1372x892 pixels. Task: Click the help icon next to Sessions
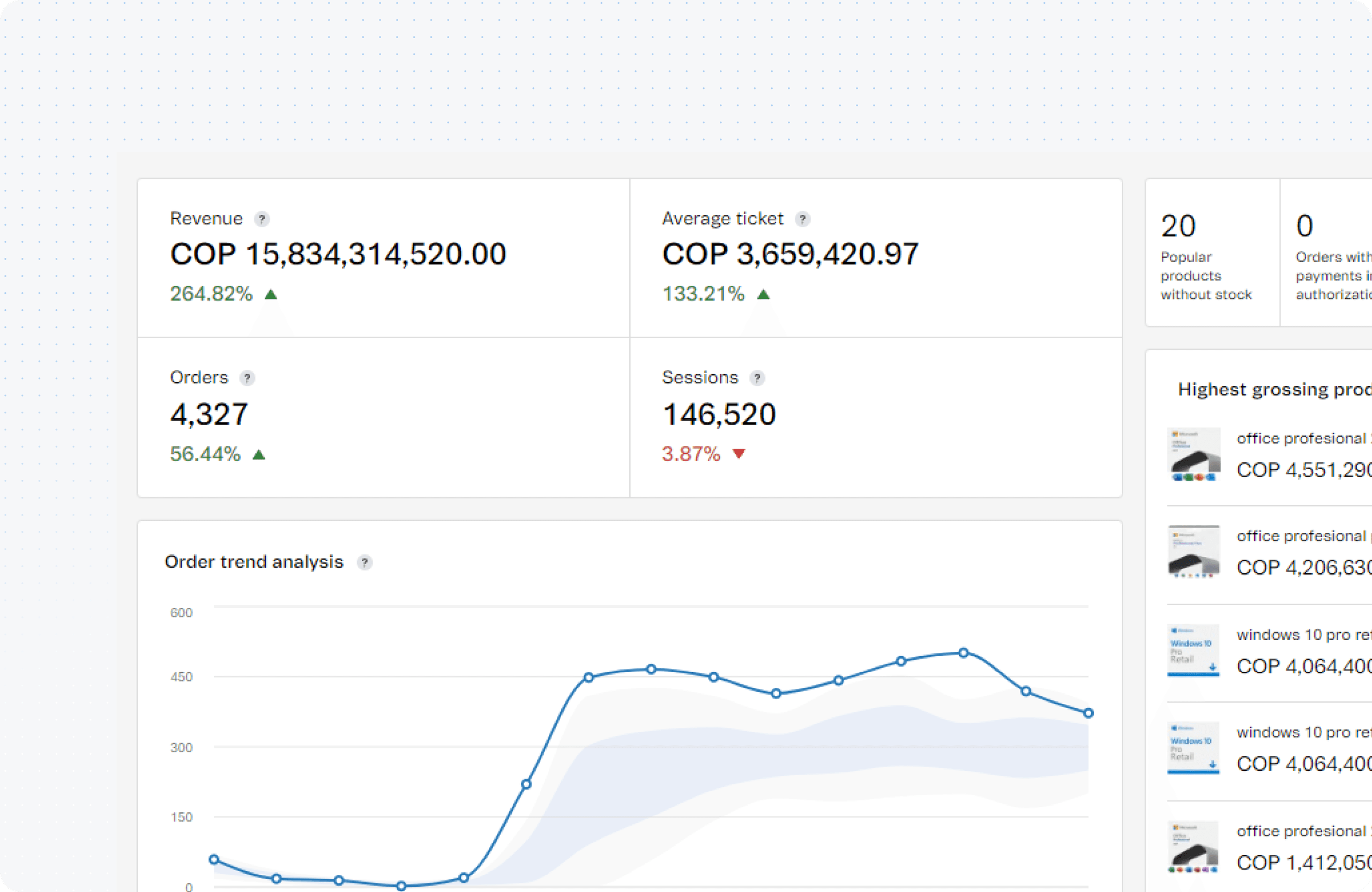(x=758, y=378)
